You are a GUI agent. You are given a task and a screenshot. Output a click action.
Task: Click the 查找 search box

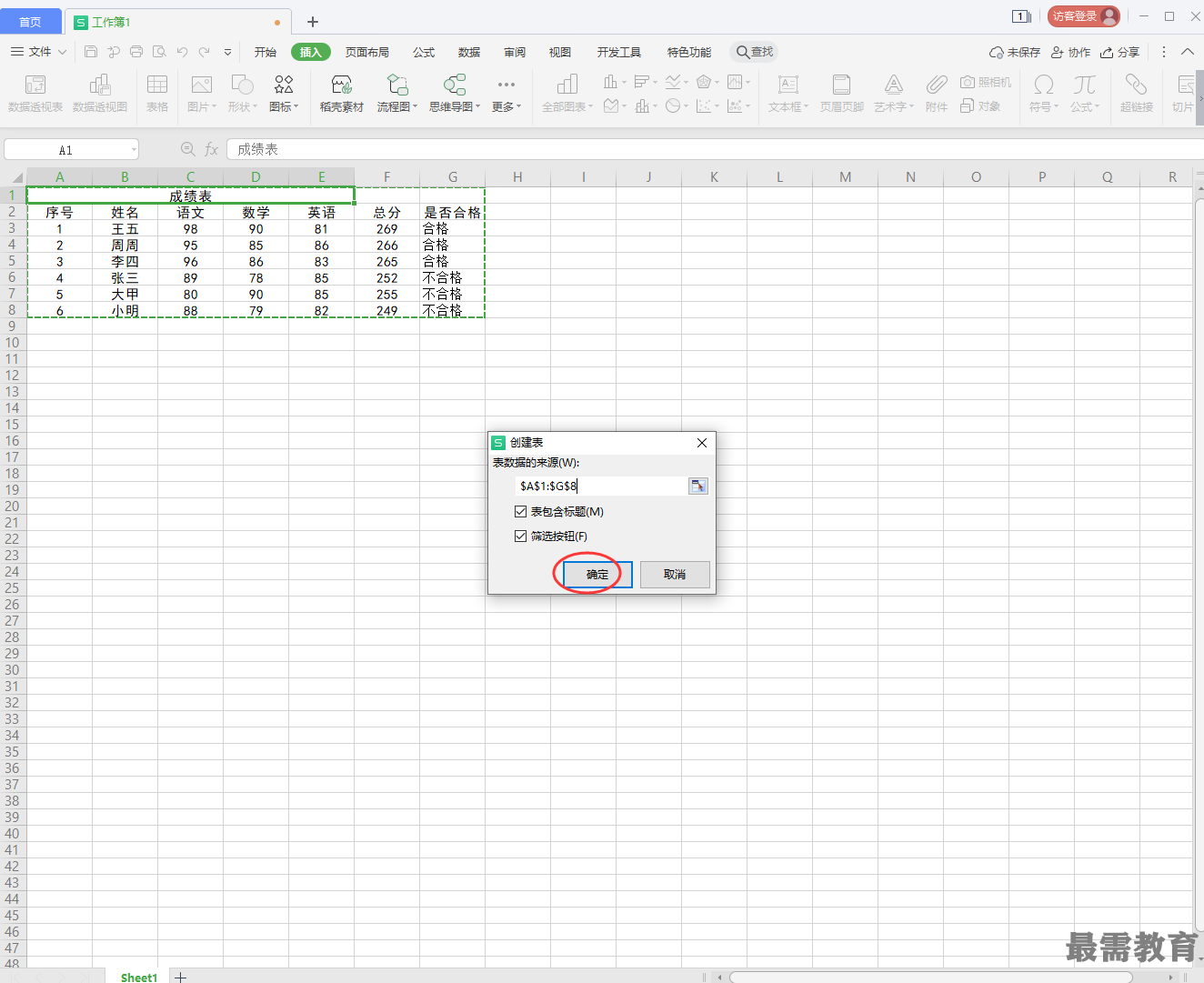point(755,52)
